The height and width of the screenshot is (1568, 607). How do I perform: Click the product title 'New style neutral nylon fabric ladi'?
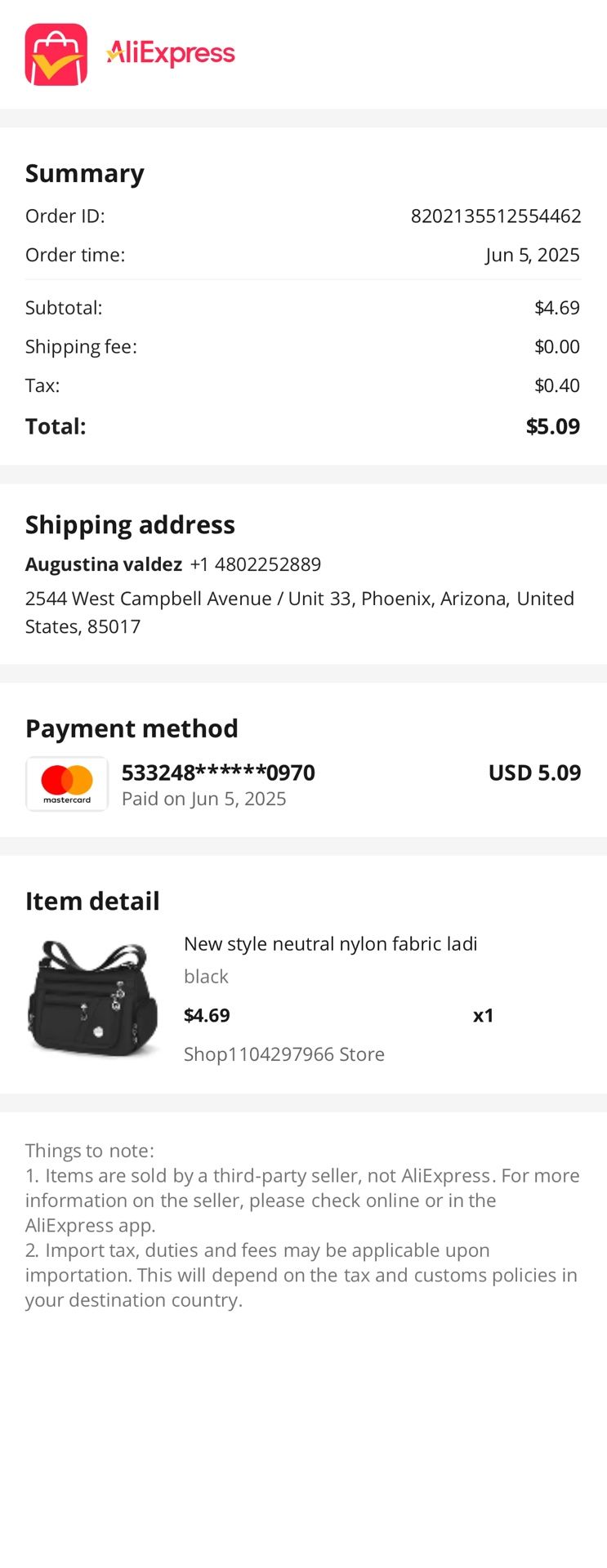point(331,944)
